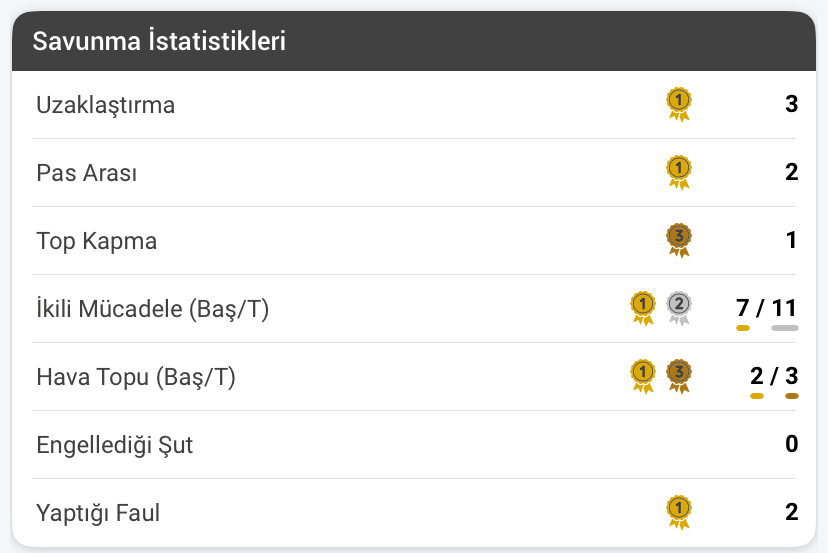Click the gold bar under the 7 value
Viewport: 828px width, 553px height.
pos(743,328)
